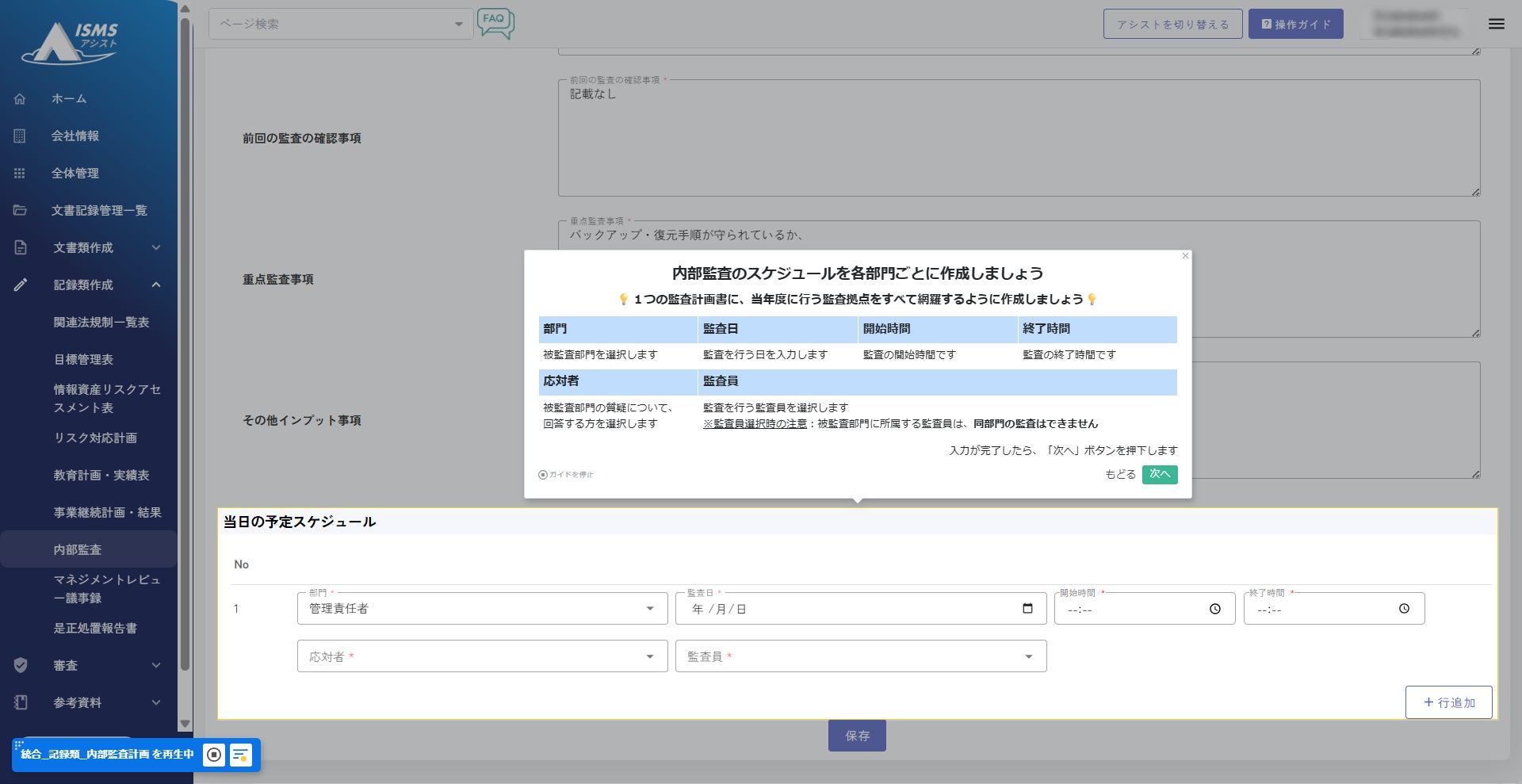
Task: Stop the guide via ガイドを停止
Action: pos(566,475)
